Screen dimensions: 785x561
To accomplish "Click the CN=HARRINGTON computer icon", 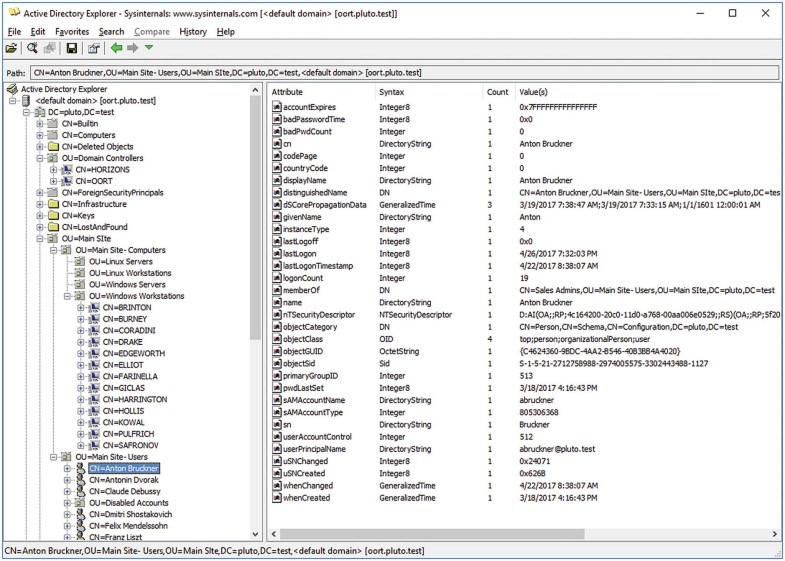I will coord(94,399).
